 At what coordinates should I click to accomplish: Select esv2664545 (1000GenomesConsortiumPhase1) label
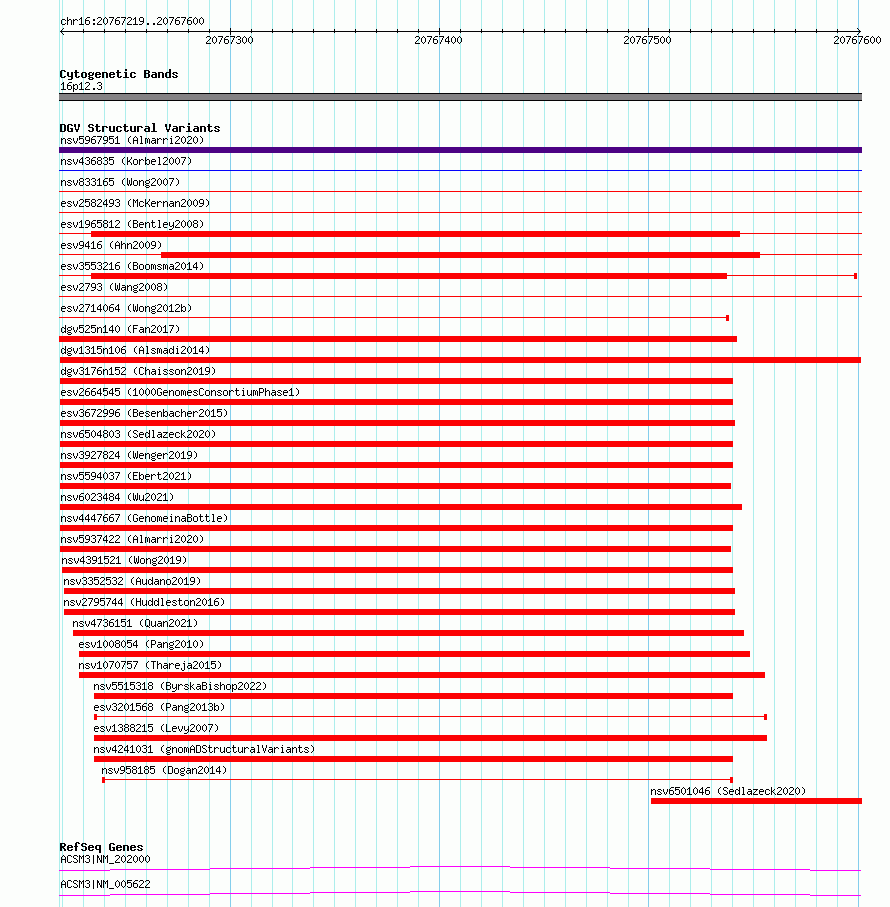click(x=180, y=392)
